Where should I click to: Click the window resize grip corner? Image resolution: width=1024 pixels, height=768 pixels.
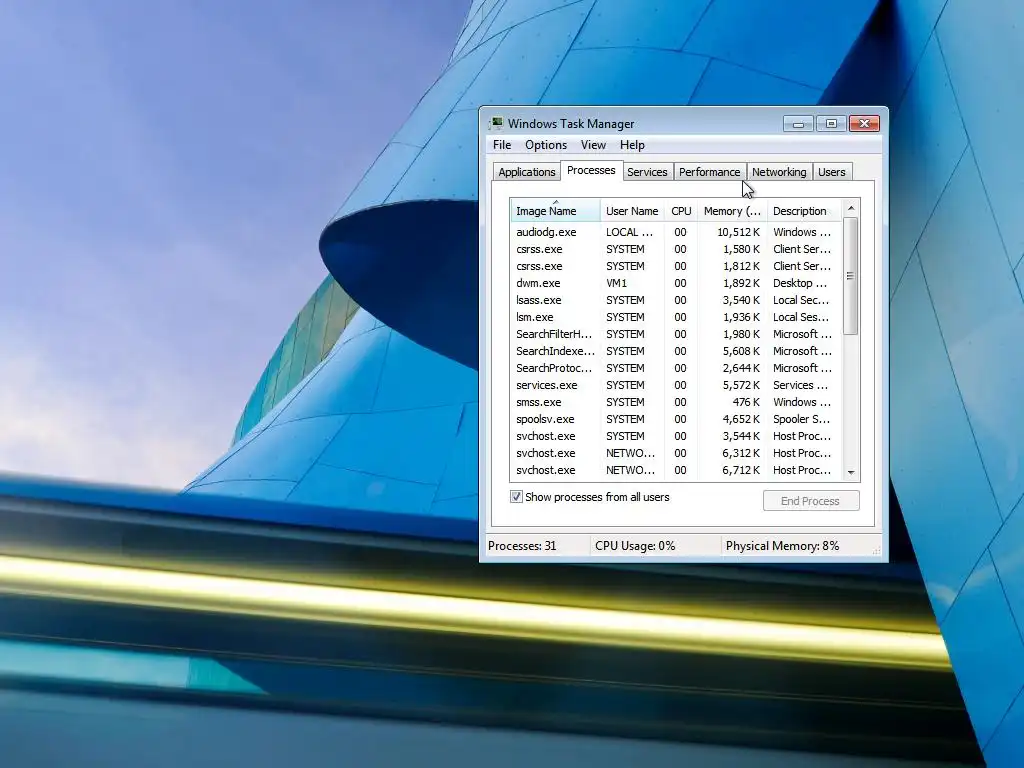877,551
